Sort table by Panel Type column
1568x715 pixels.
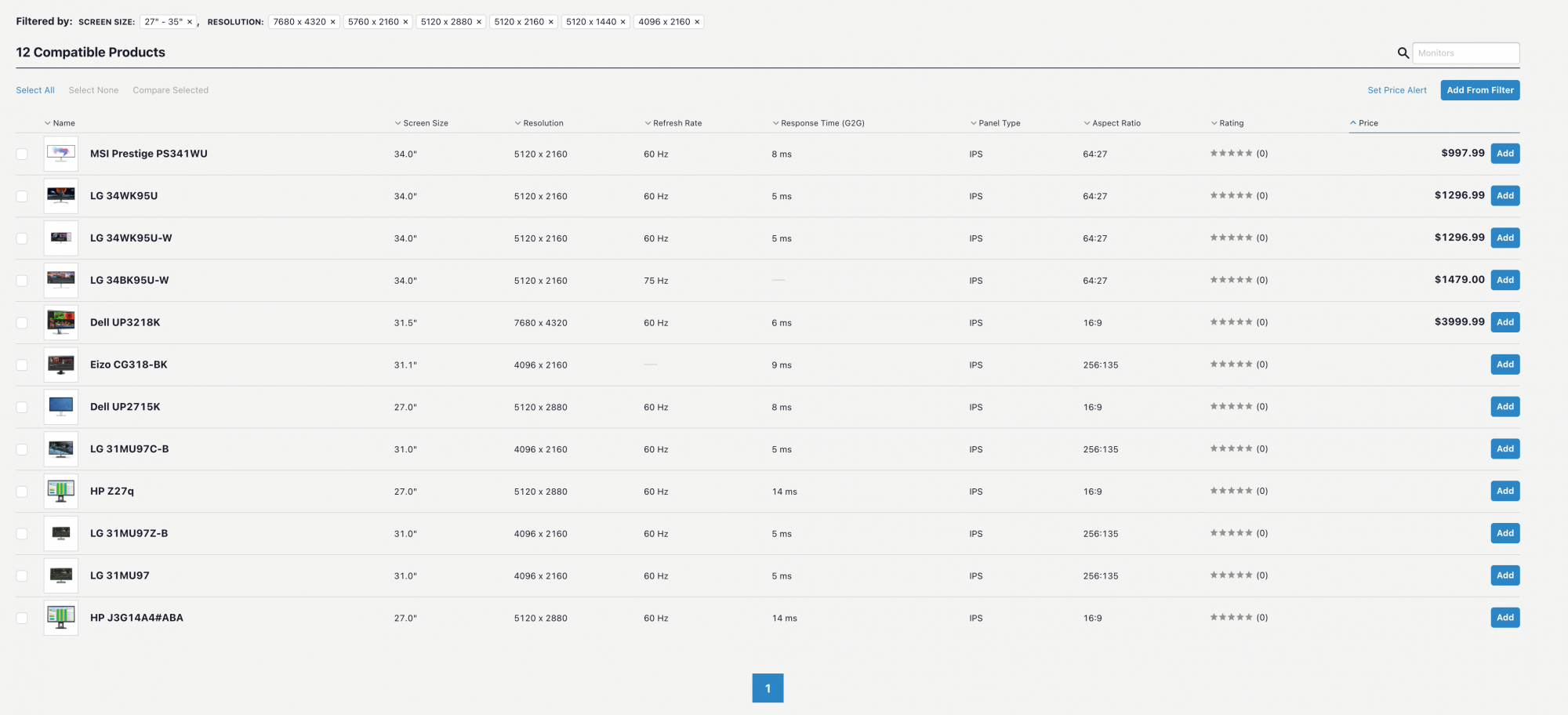coord(995,123)
